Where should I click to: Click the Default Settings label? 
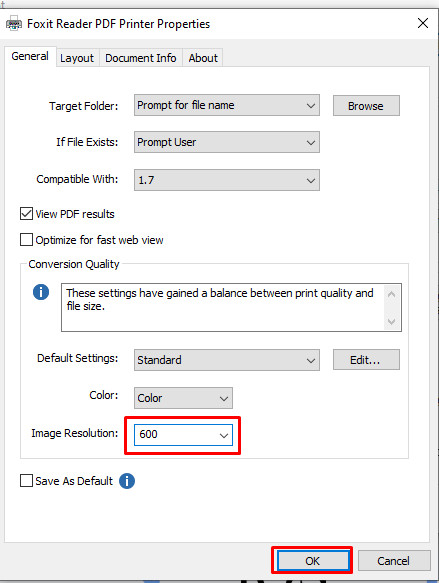[x=78, y=358]
